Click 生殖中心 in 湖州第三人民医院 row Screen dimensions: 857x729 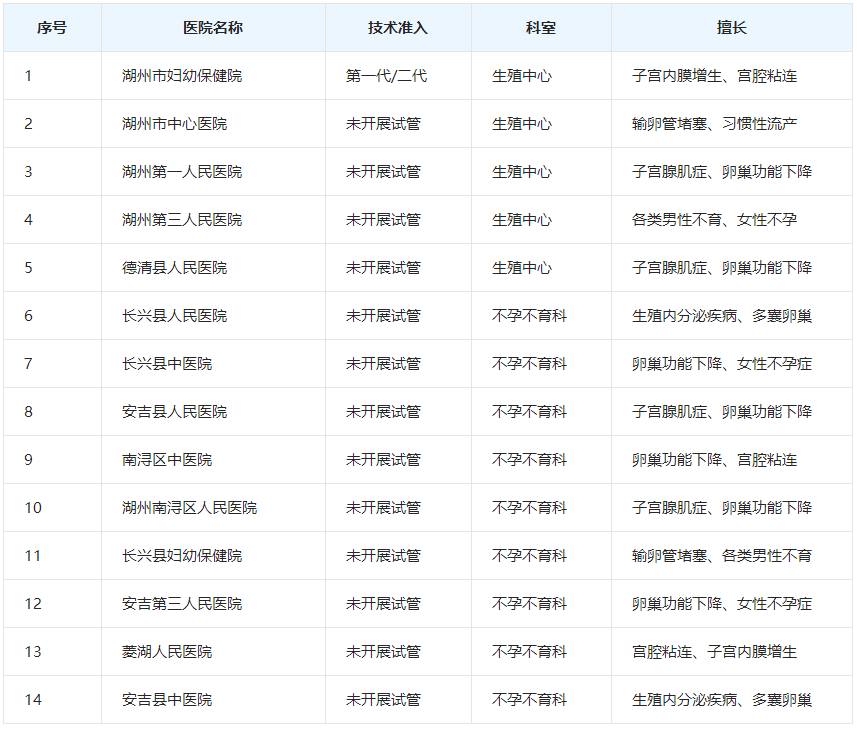tap(522, 220)
